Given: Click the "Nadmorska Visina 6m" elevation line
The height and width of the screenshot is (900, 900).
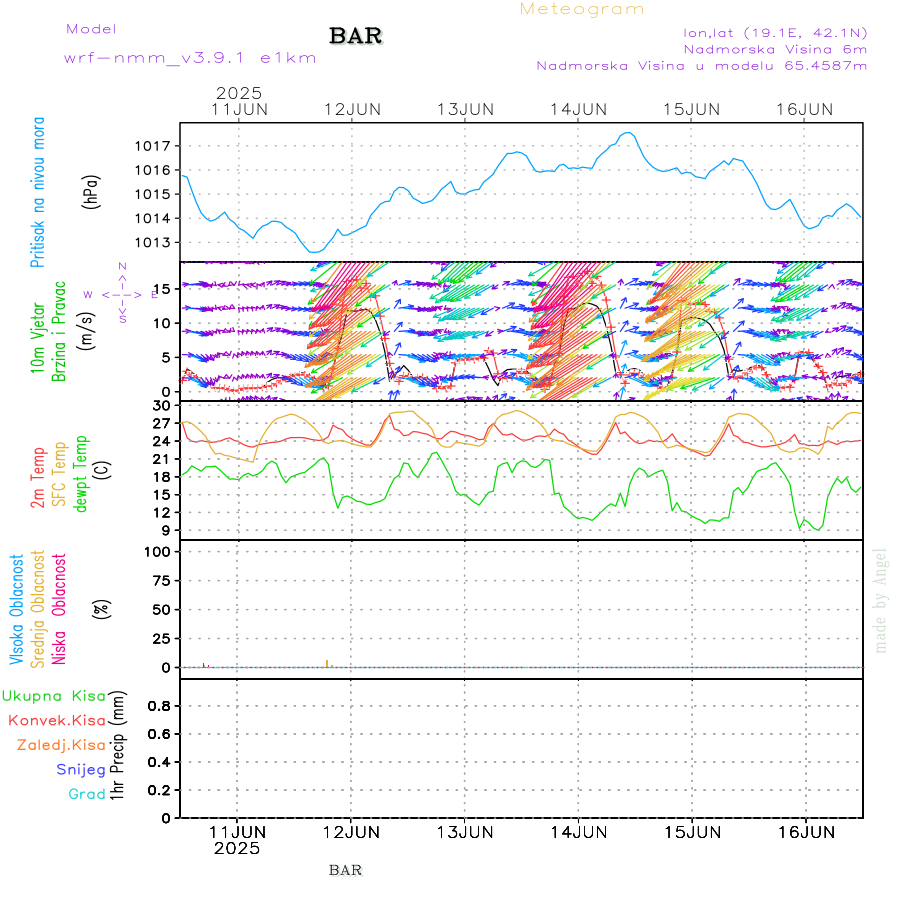Looking at the screenshot, I should pyautogui.click(x=775, y=49).
